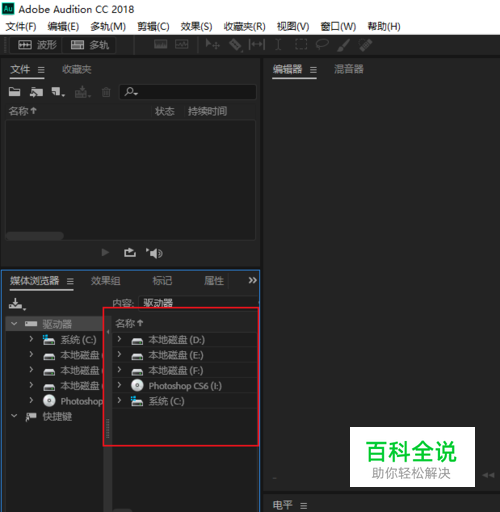Select the Razor tool

[235, 45]
